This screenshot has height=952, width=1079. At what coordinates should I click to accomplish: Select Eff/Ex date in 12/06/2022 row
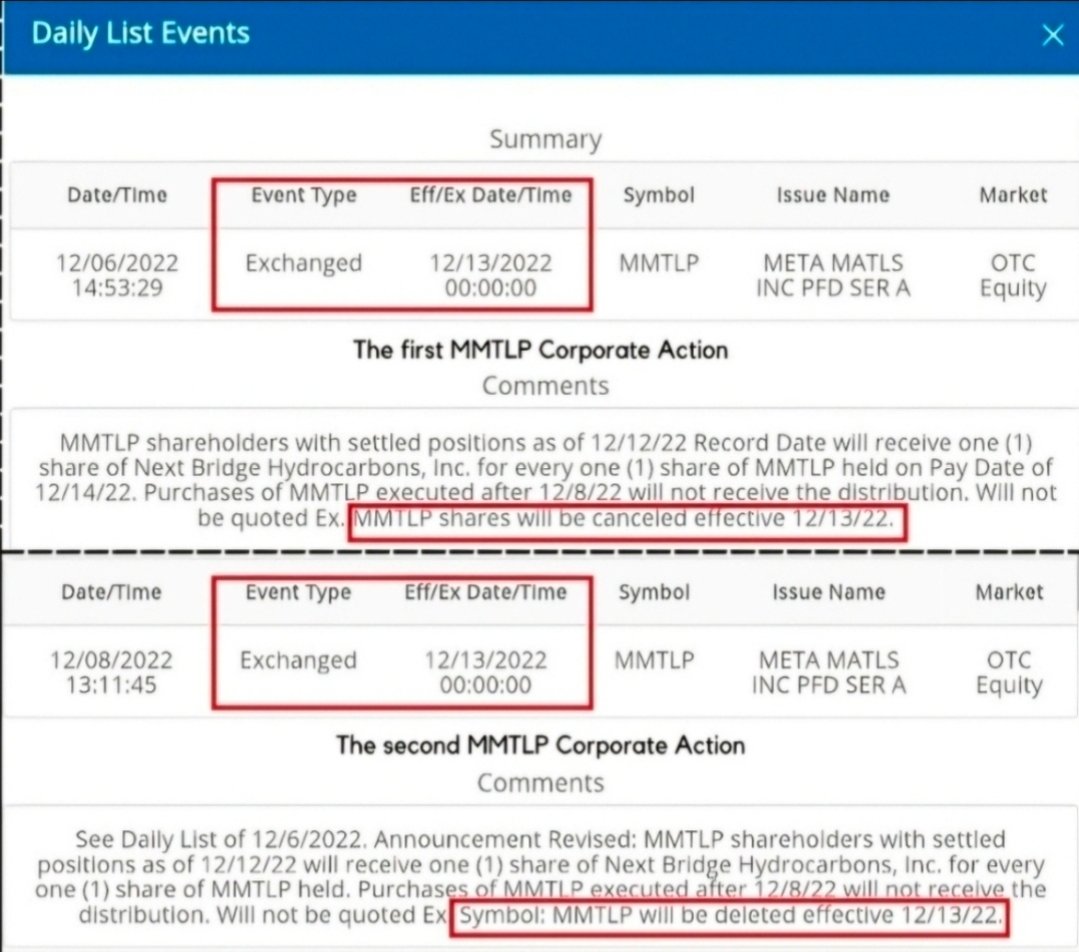tap(491, 275)
